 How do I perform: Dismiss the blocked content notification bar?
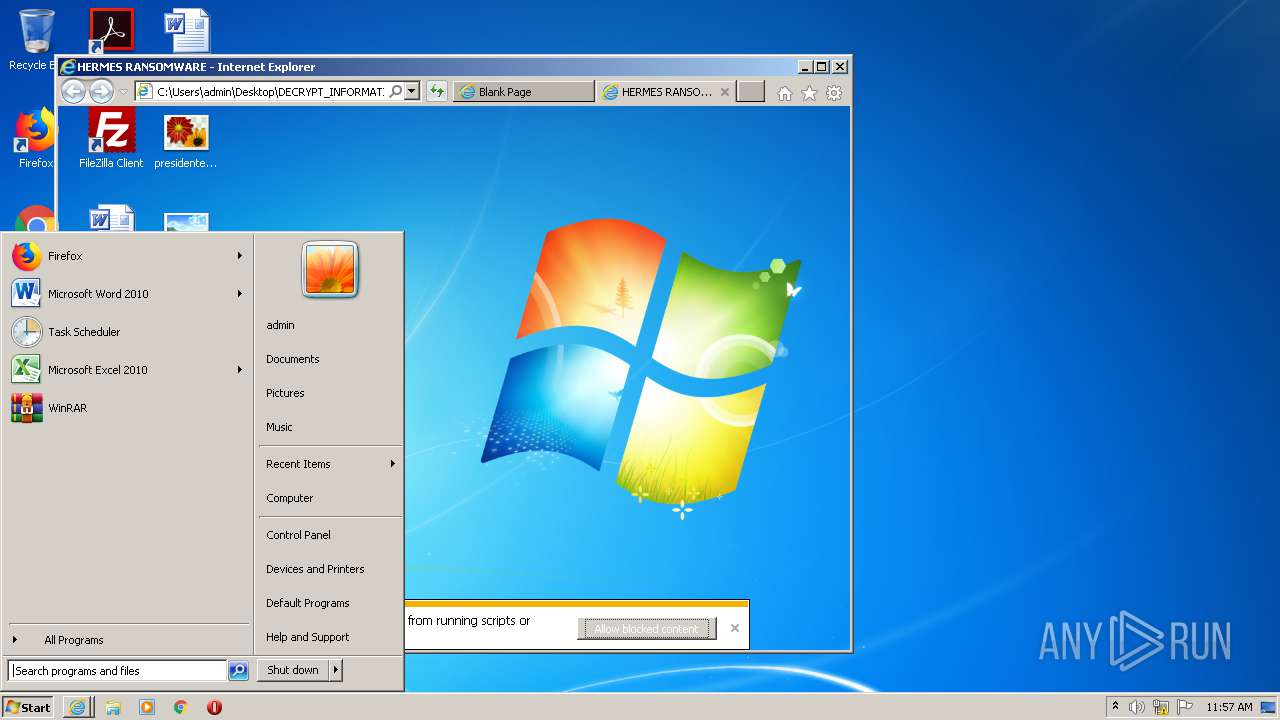(x=735, y=628)
